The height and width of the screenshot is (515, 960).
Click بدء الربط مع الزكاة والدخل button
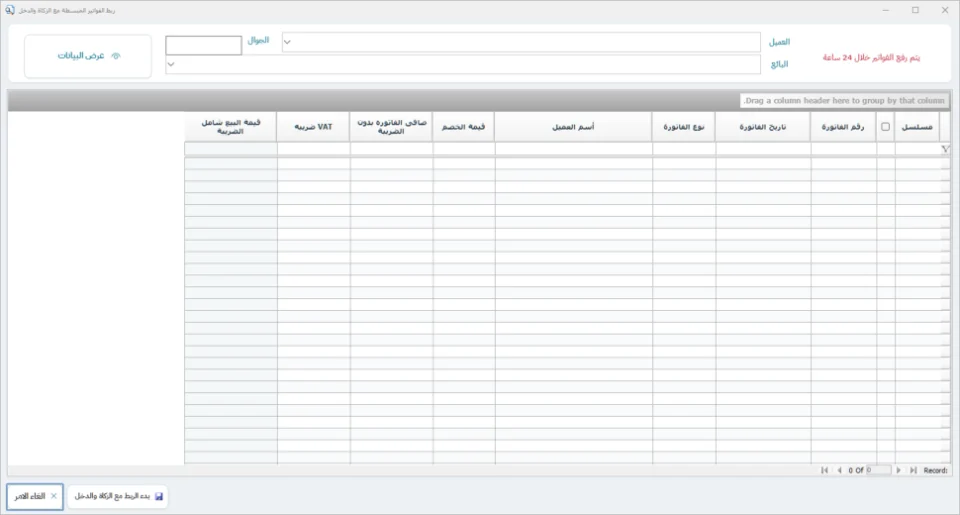118,497
